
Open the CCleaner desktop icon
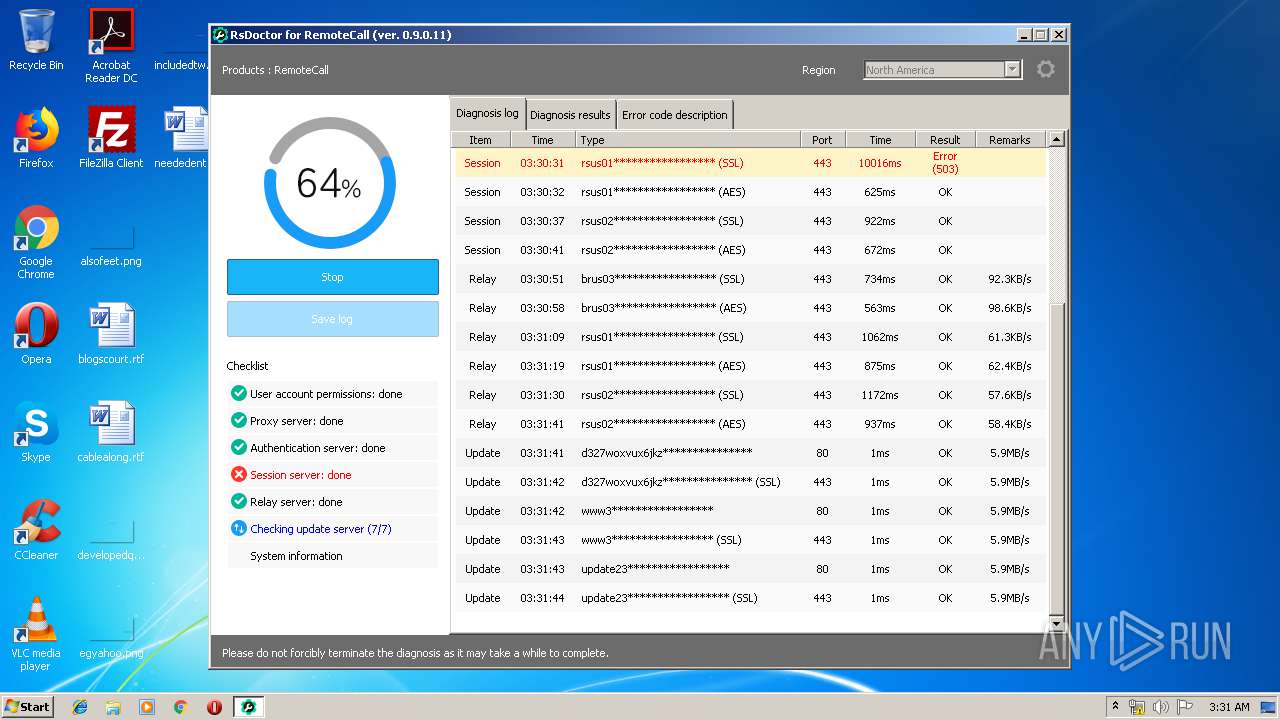pyautogui.click(x=36, y=530)
